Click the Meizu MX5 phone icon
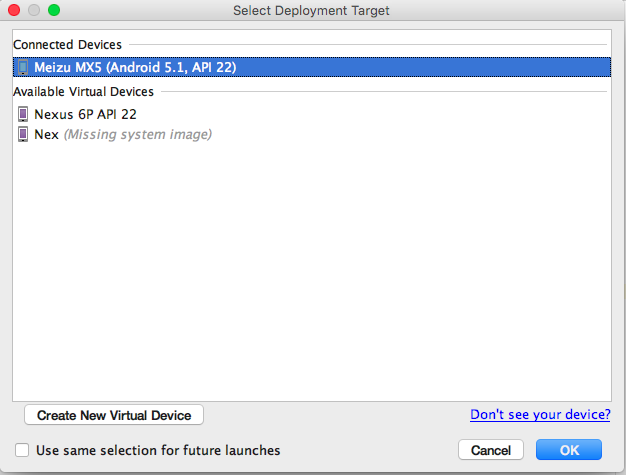This screenshot has height=475, width=626. pyautogui.click(x=23, y=67)
